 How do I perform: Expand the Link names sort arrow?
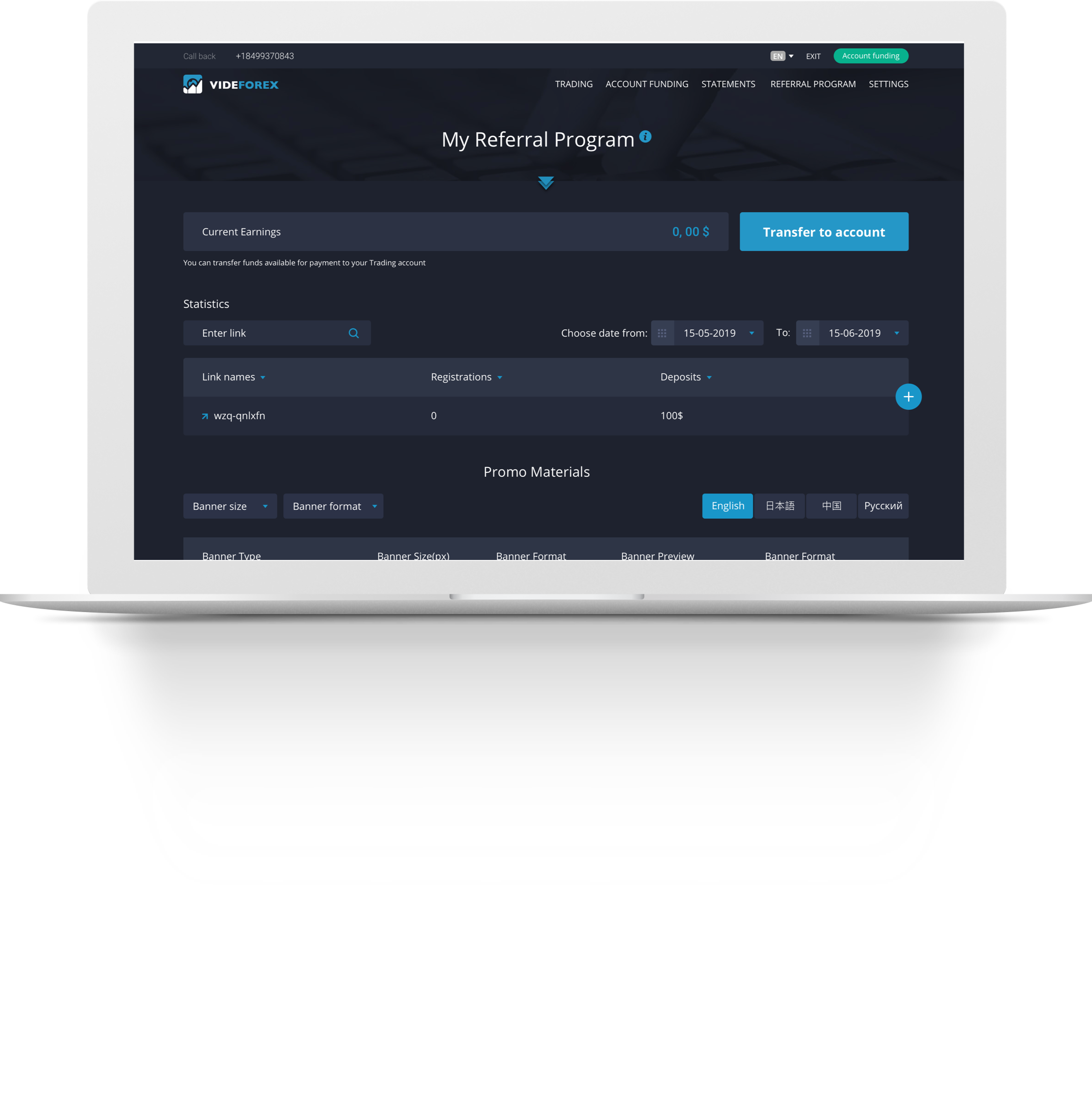pyautogui.click(x=263, y=378)
